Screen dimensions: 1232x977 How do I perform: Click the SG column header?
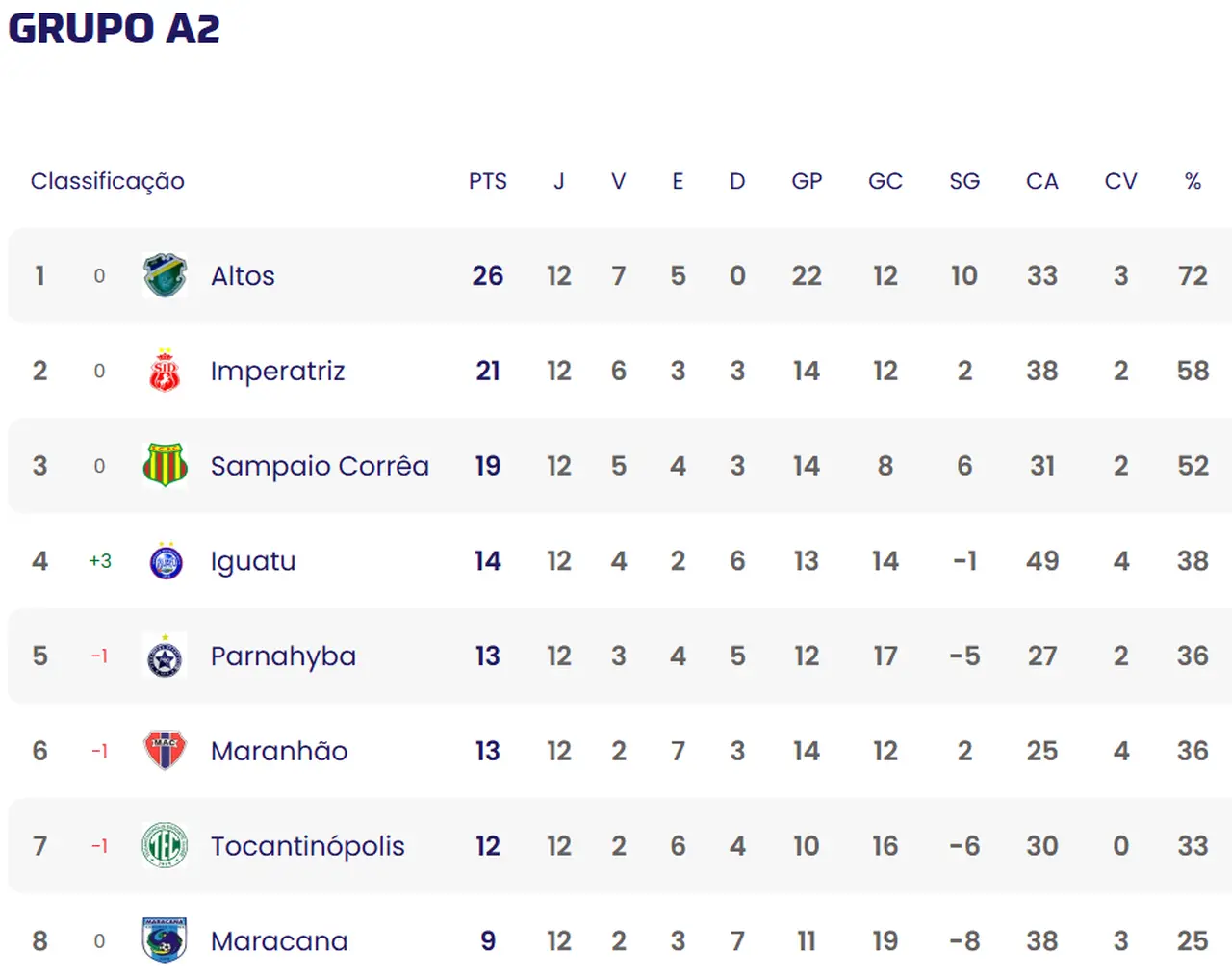[x=963, y=181]
